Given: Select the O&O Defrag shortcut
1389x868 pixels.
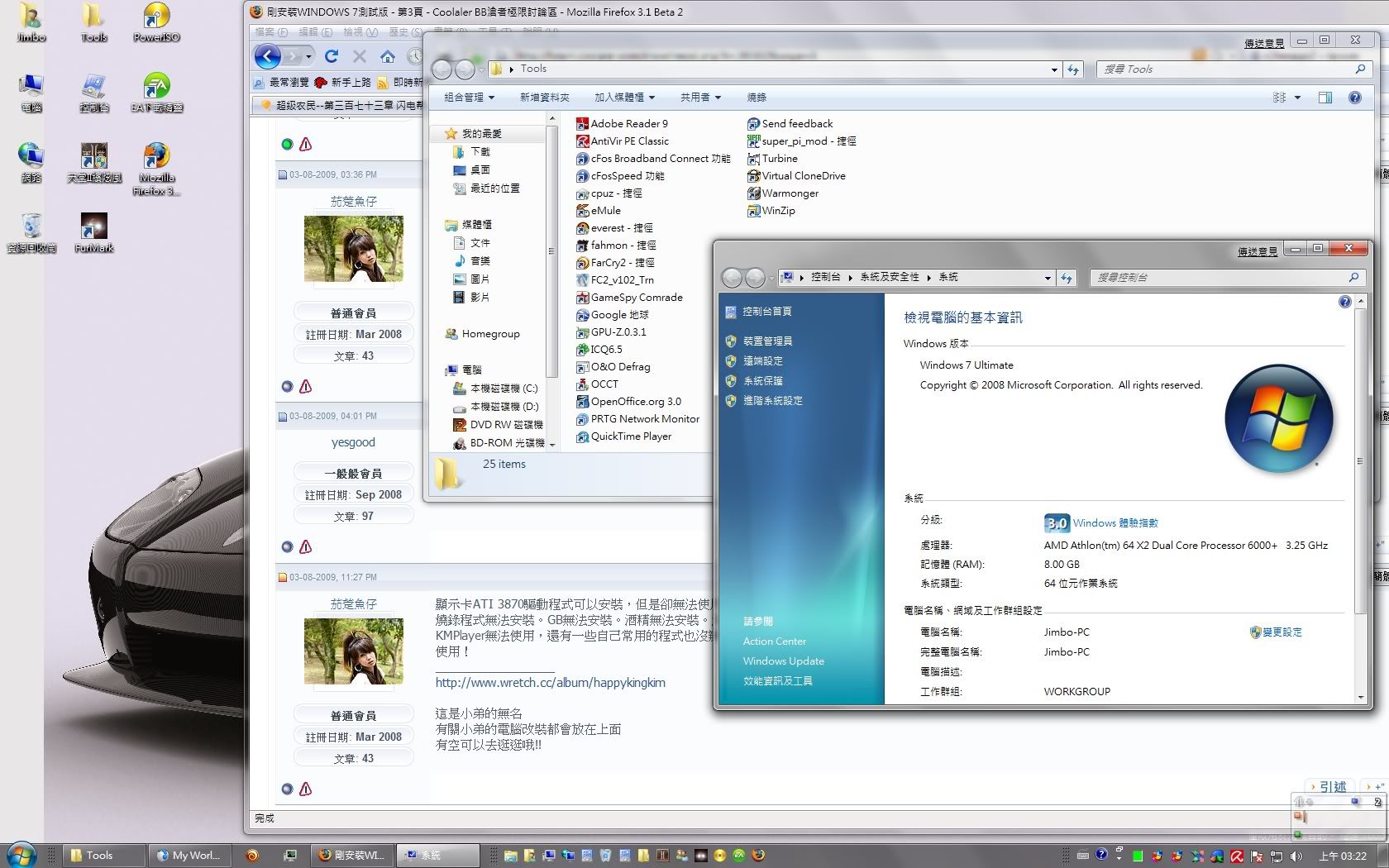Looking at the screenshot, I should click(613, 366).
